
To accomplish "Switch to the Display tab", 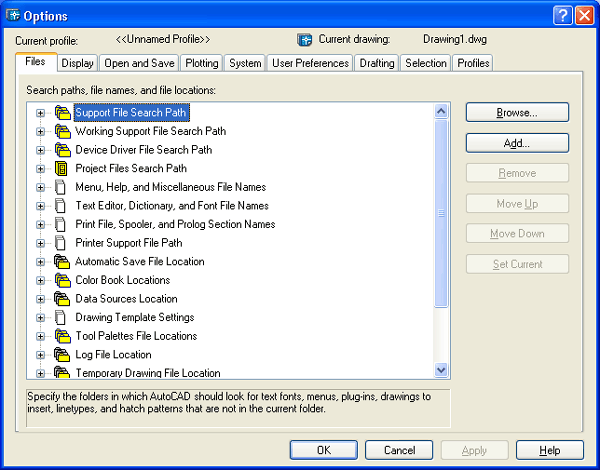I will (x=77, y=63).
